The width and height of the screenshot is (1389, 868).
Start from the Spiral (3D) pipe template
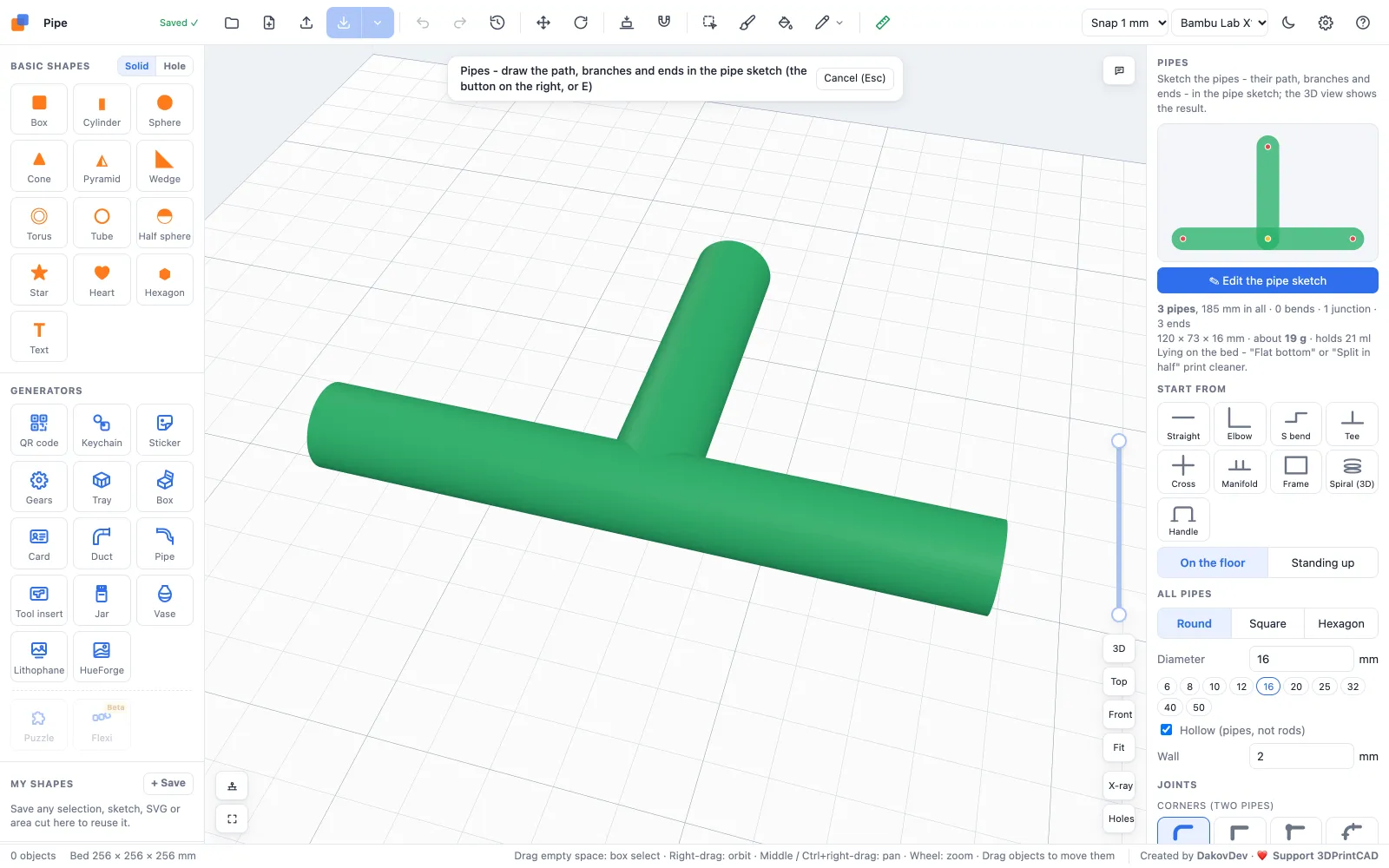(1352, 471)
